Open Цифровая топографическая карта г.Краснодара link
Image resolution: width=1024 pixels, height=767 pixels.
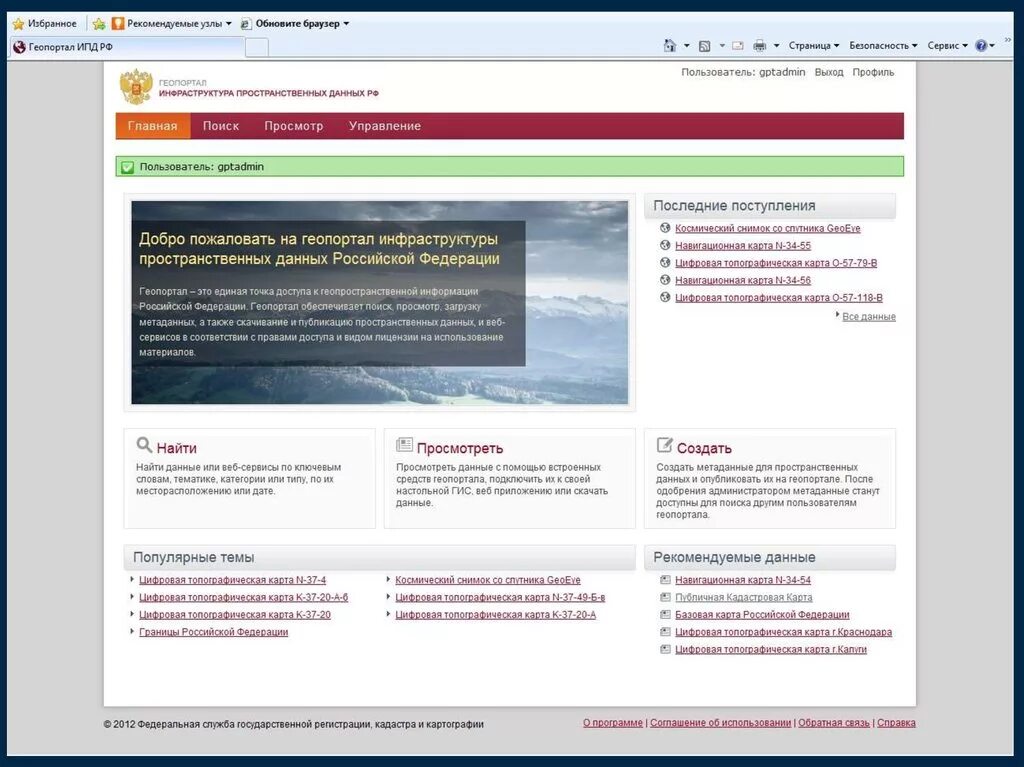click(x=784, y=632)
